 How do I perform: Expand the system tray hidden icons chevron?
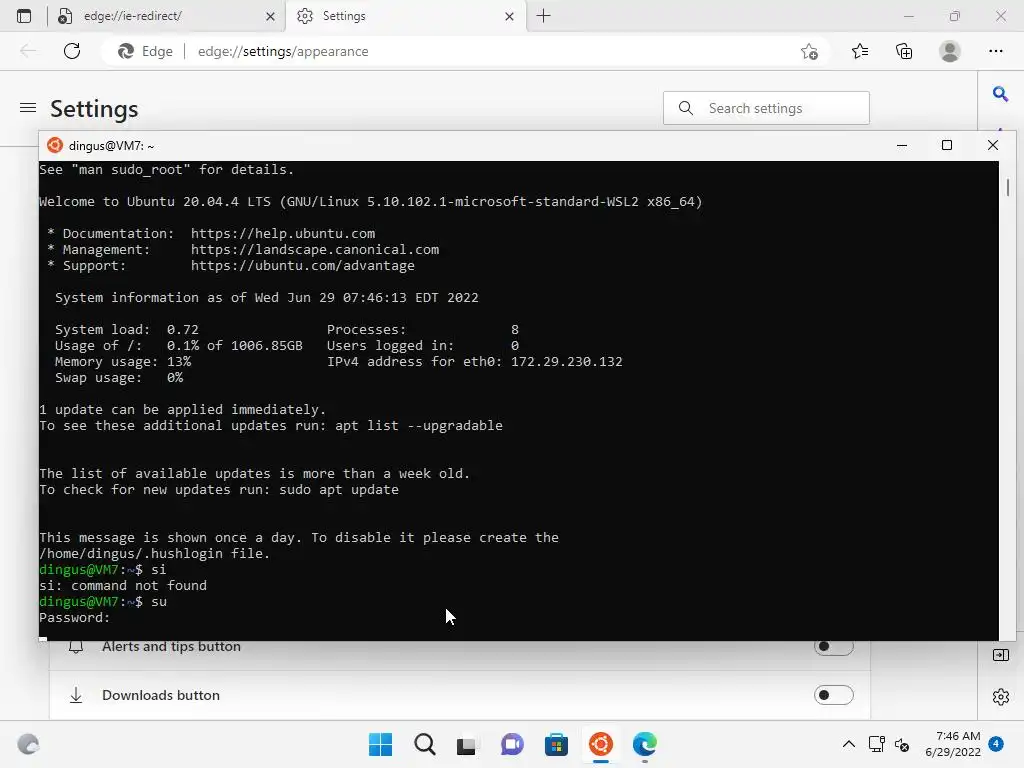click(x=848, y=744)
